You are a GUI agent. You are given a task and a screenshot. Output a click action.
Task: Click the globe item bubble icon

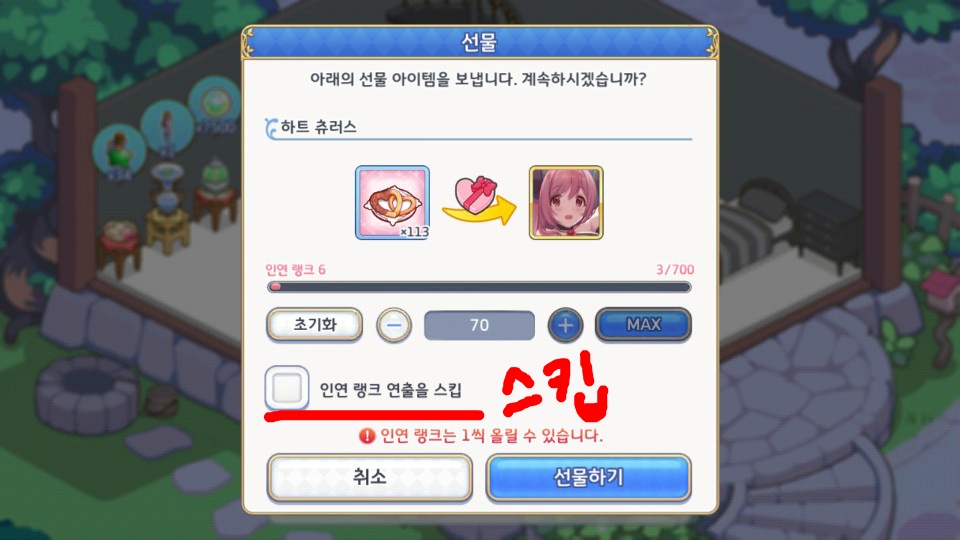click(x=215, y=102)
